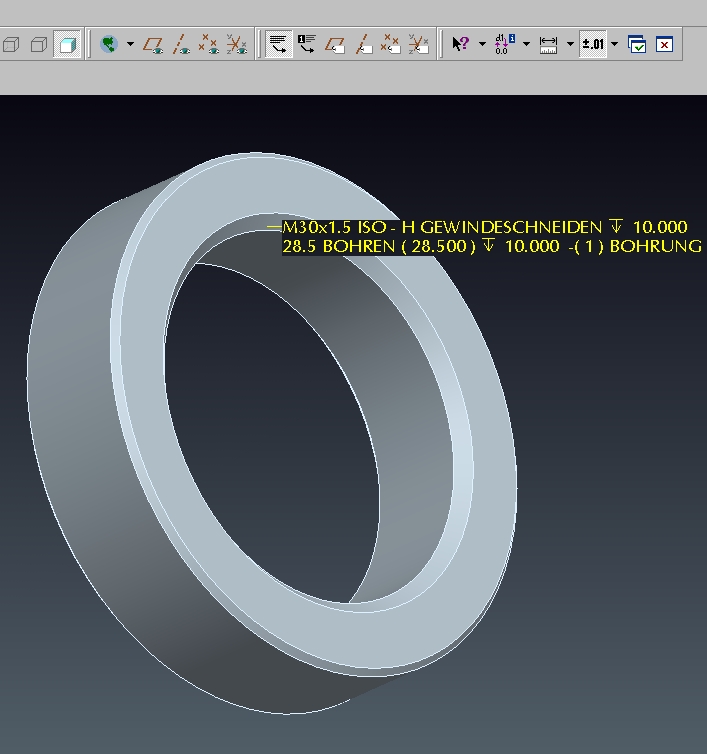The height and width of the screenshot is (754, 707).
Task: Select the no hidden line display style
Action: click(39, 44)
